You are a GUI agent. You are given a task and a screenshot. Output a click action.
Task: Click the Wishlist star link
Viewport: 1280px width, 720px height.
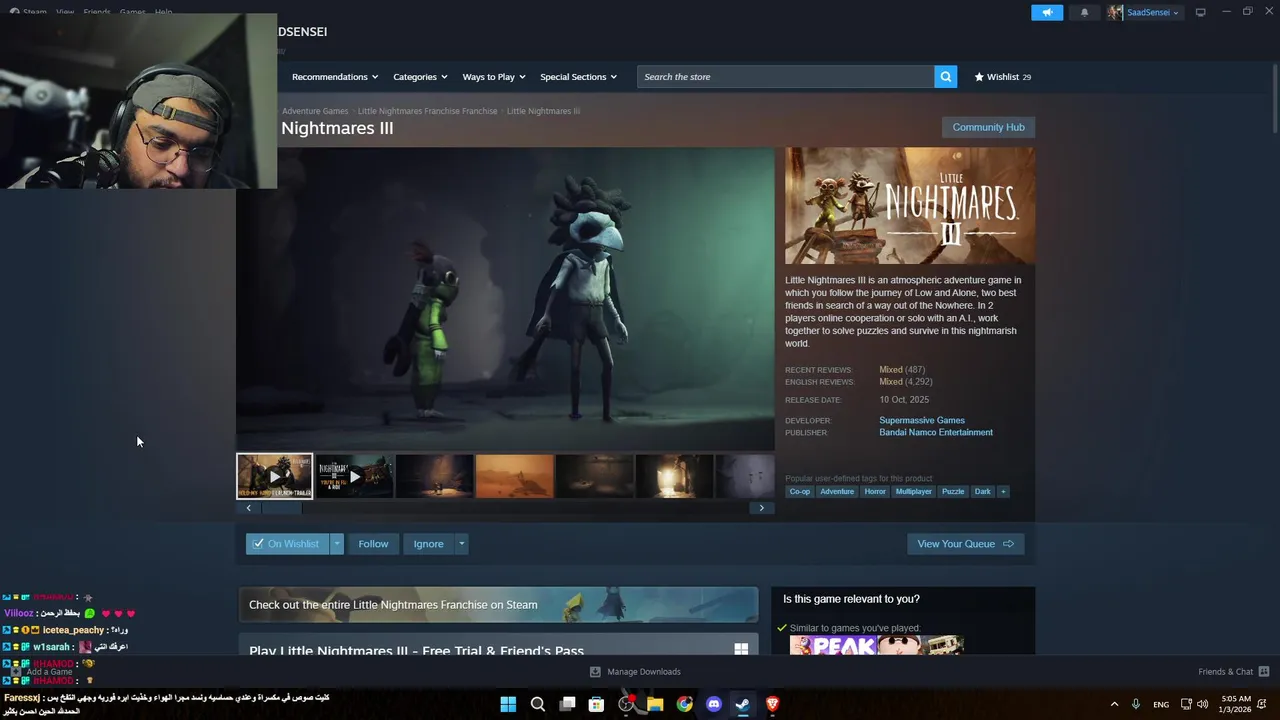click(1003, 77)
